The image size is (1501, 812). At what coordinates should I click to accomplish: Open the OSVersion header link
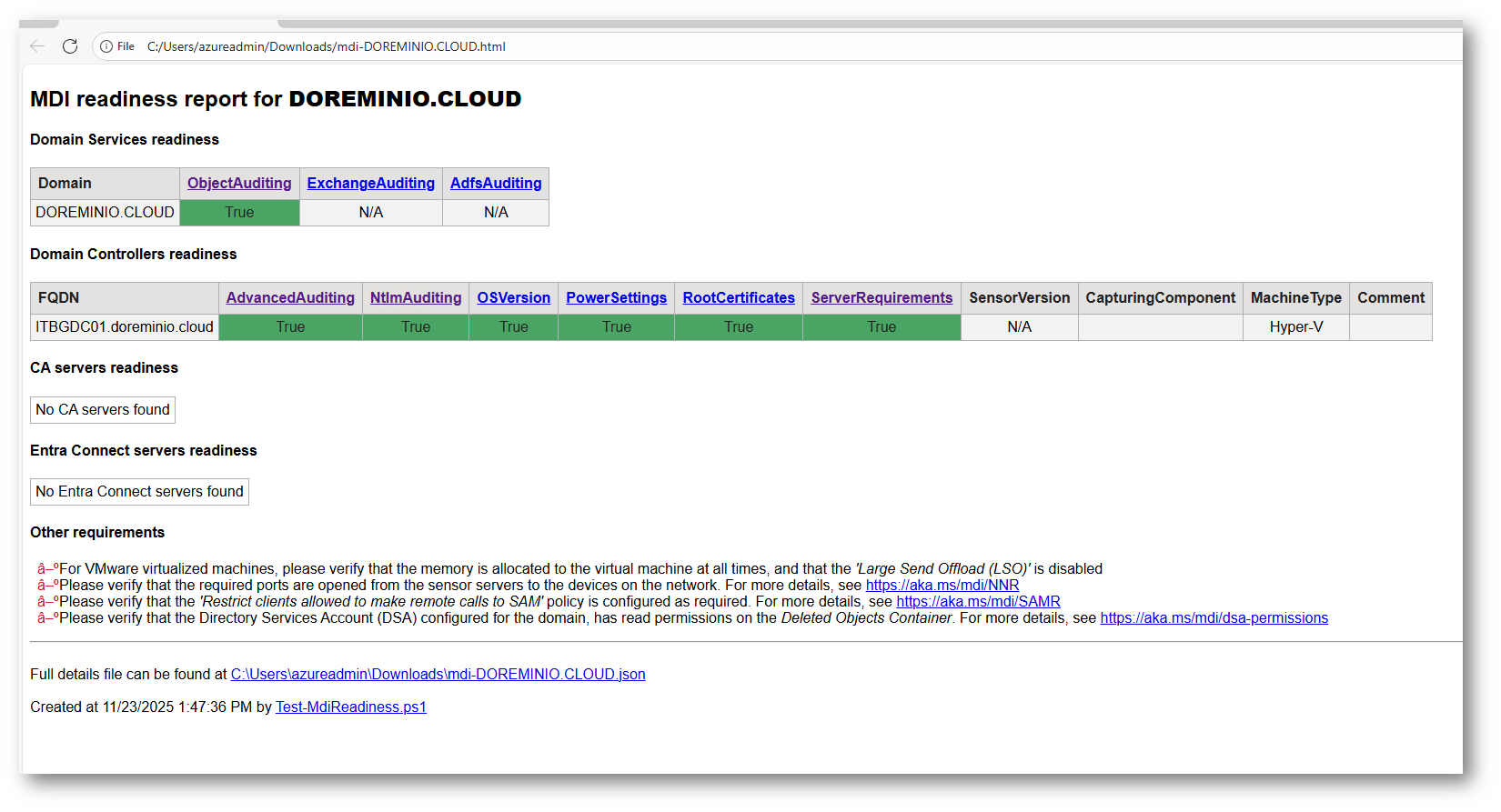513,298
